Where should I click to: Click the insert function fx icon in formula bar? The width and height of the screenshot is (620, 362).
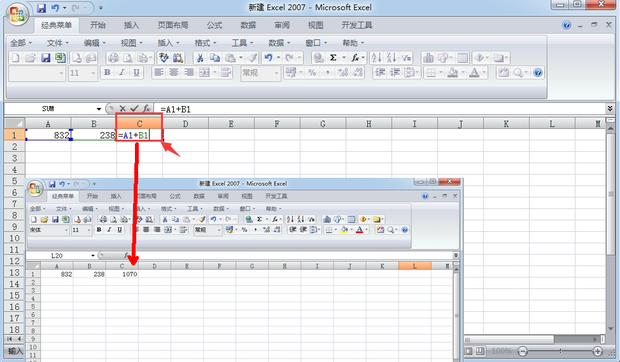click(146, 108)
